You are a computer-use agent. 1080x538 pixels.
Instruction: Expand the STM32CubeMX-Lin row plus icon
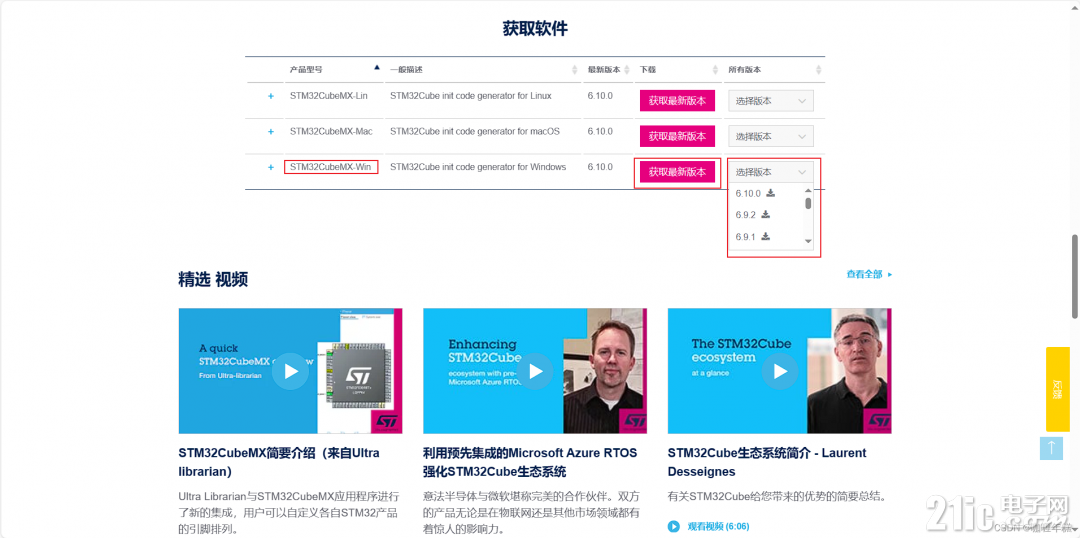pyautogui.click(x=271, y=96)
